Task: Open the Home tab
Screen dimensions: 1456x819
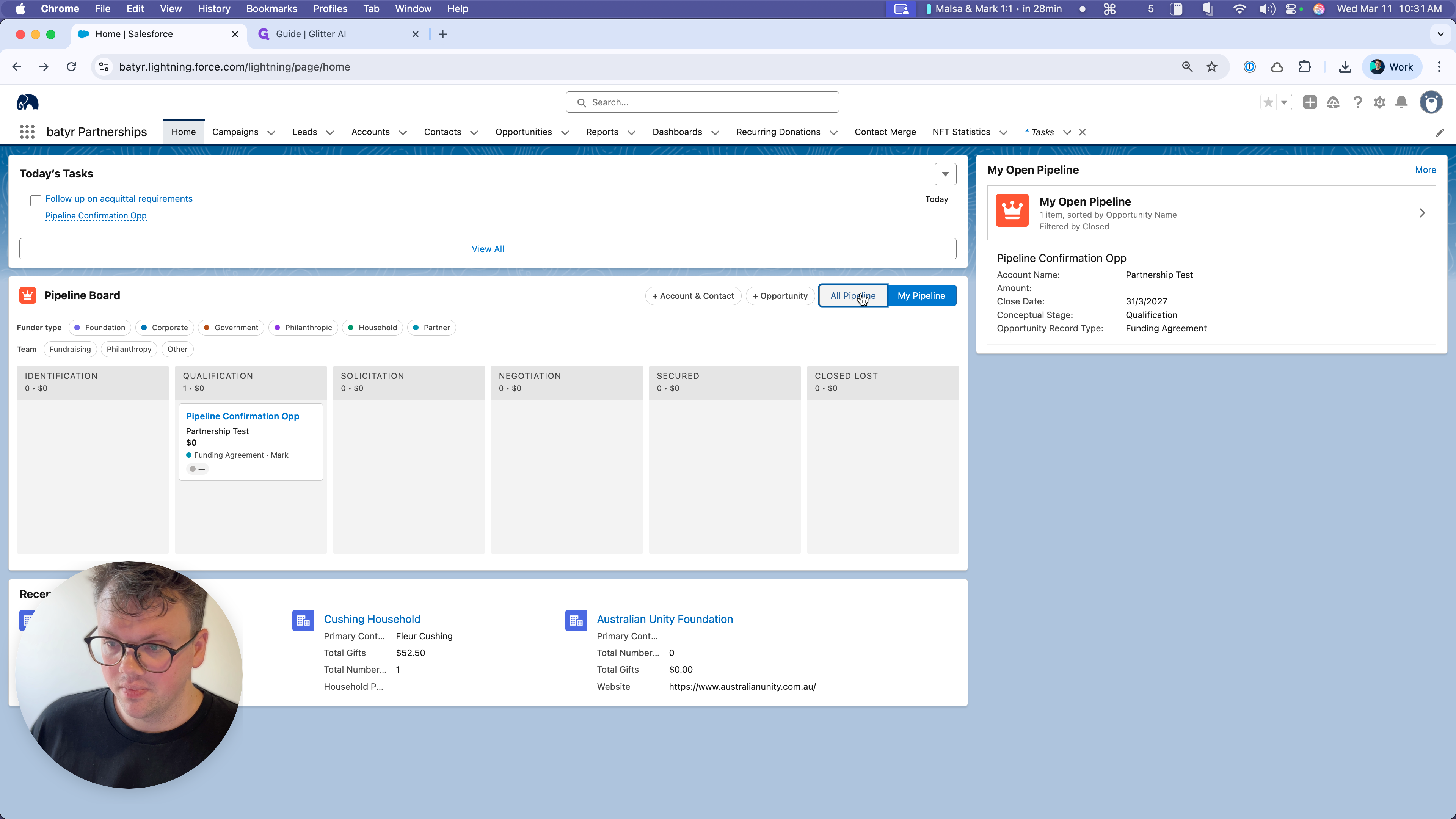Action: (184, 132)
